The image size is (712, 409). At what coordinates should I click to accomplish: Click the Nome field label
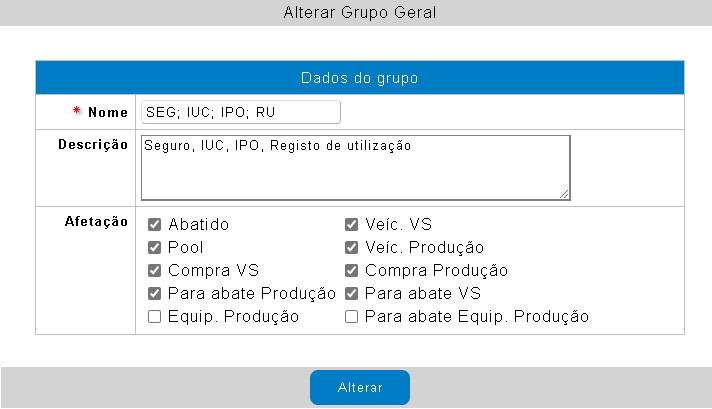[x=108, y=112]
